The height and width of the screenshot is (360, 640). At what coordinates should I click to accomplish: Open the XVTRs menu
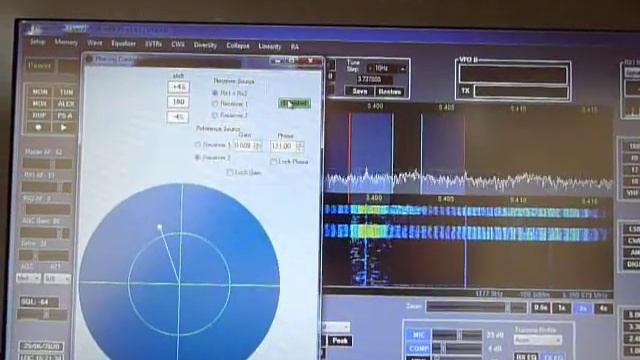click(153, 44)
